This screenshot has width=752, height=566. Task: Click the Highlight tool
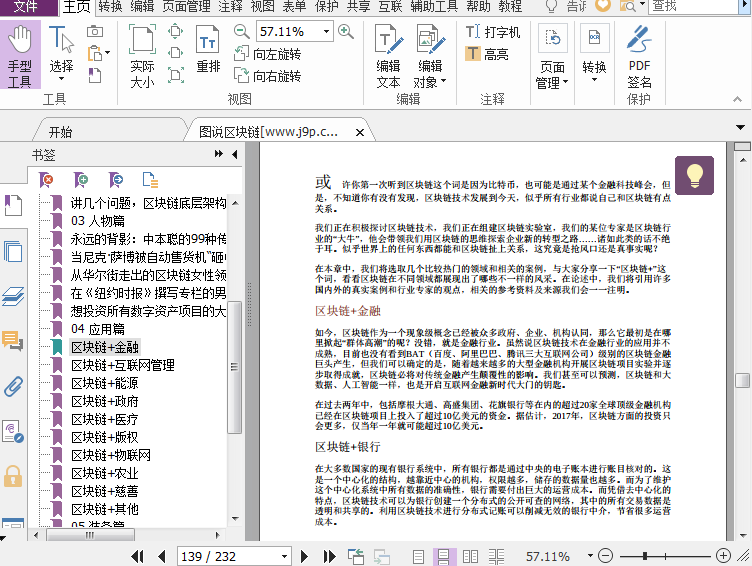tap(487, 54)
